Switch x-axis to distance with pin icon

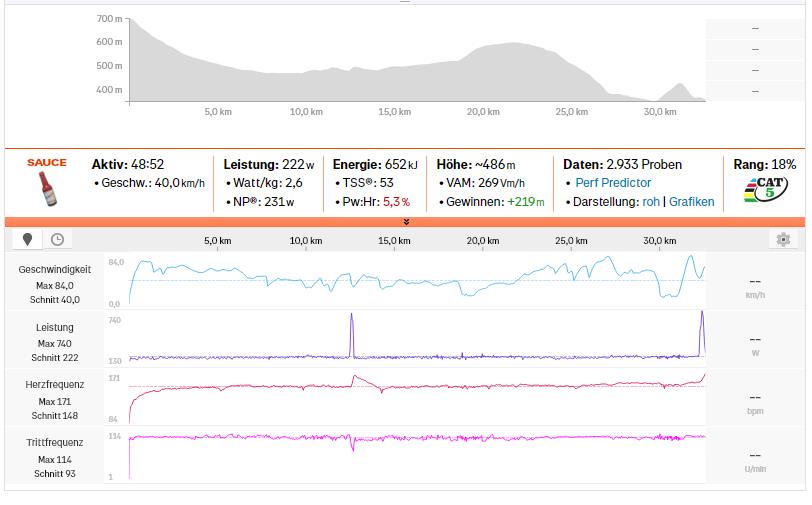(x=28, y=240)
